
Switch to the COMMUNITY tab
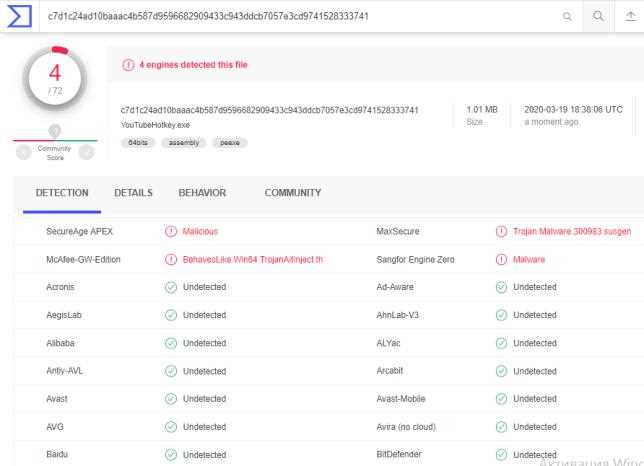tap(293, 193)
